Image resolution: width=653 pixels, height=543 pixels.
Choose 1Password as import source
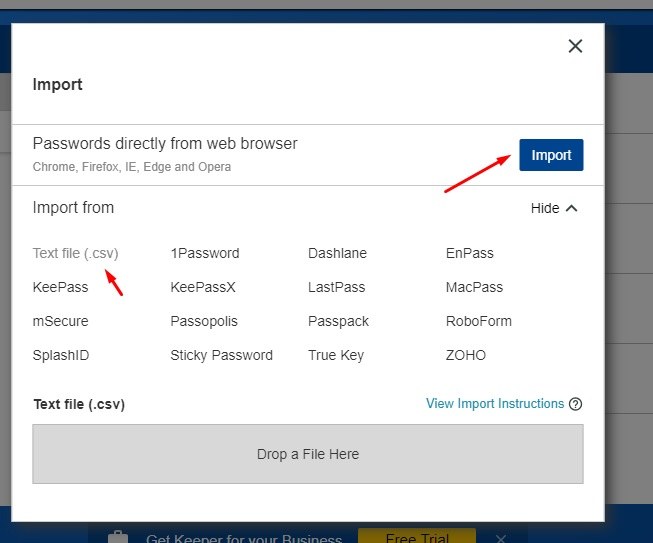[x=205, y=253]
